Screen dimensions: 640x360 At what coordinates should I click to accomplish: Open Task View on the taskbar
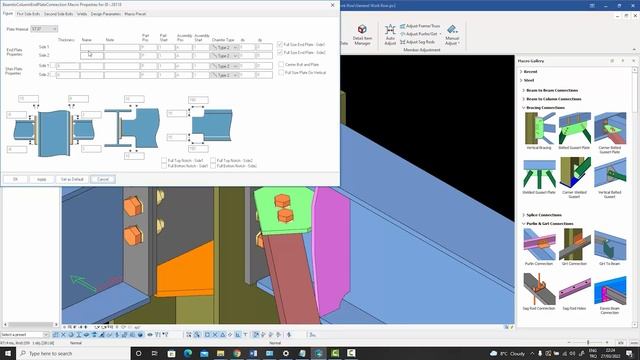(x=155, y=353)
